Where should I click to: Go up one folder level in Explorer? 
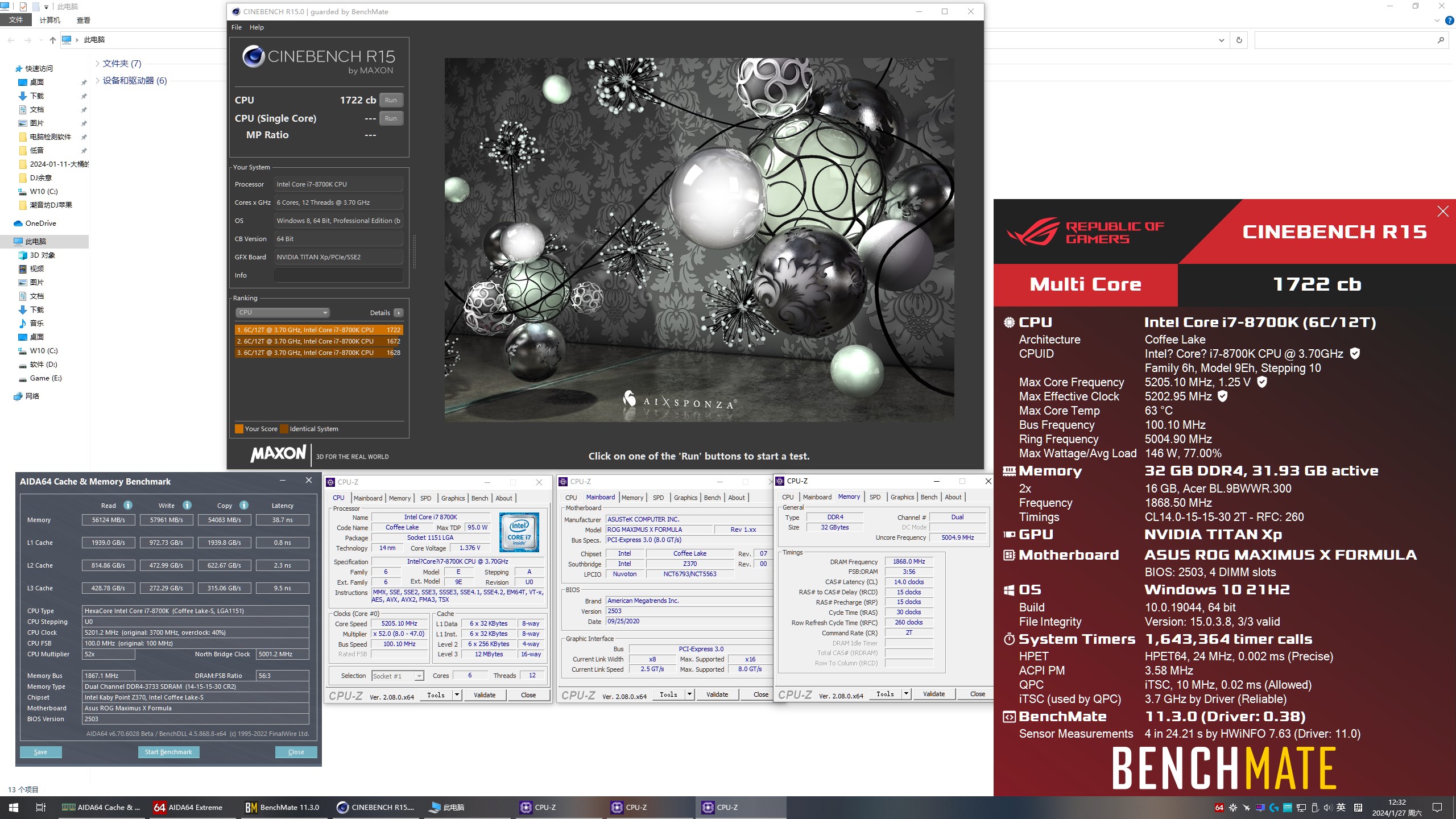click(53, 40)
